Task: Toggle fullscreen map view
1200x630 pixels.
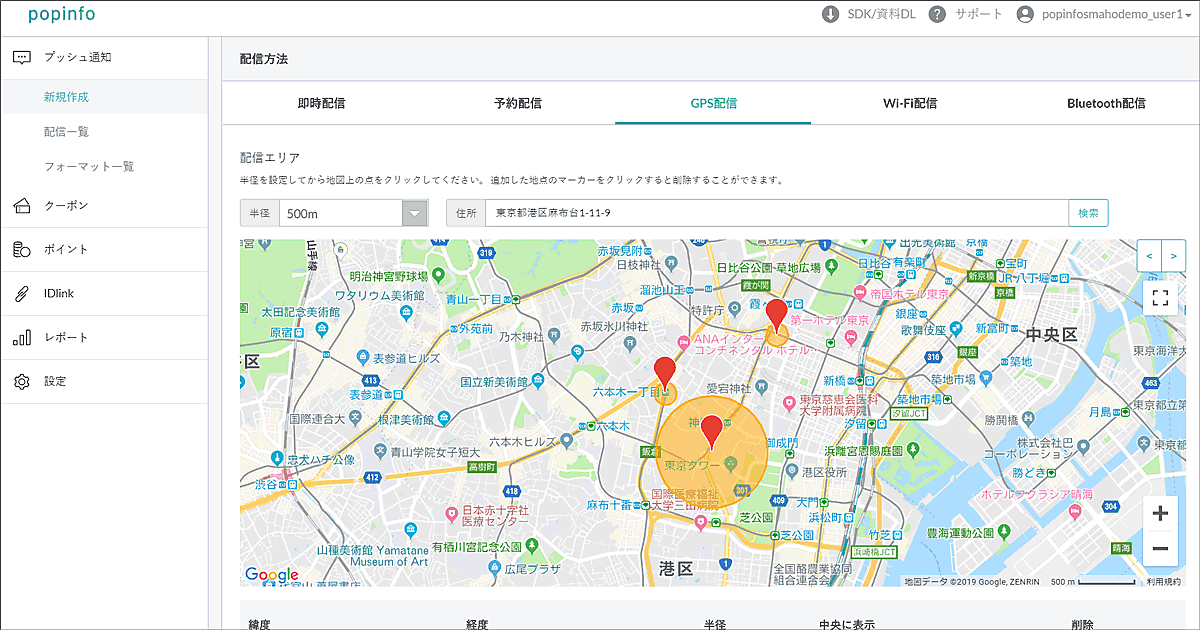Action: pos(1160,297)
